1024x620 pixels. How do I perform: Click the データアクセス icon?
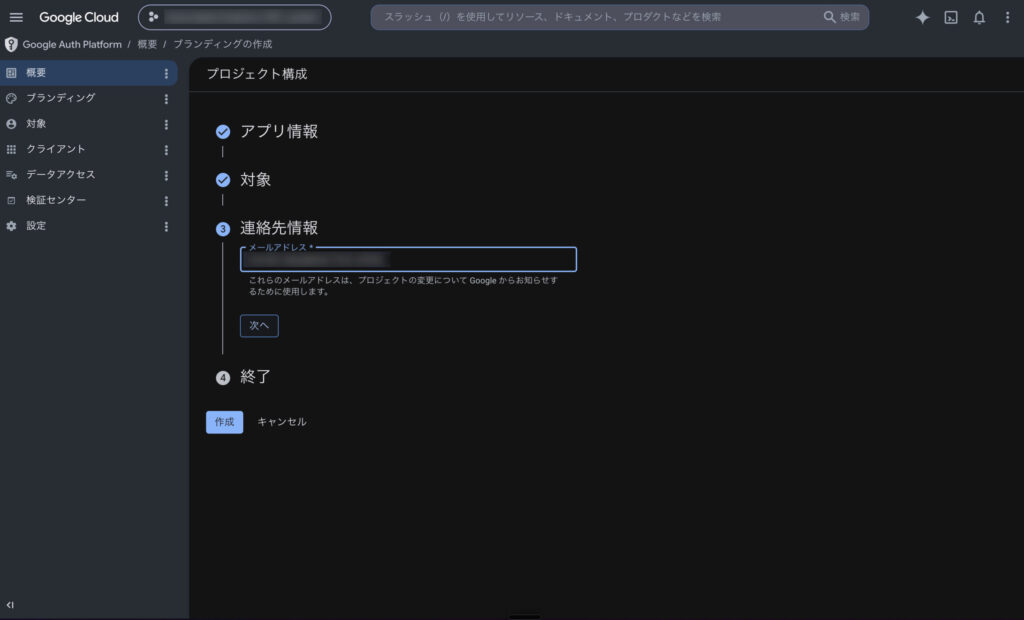coord(11,174)
